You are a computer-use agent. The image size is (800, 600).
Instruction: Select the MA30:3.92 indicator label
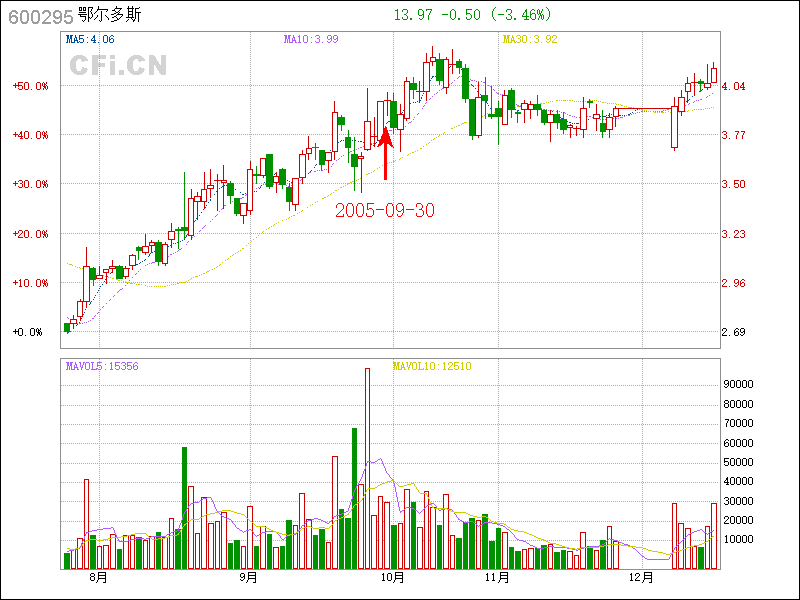click(x=529, y=40)
